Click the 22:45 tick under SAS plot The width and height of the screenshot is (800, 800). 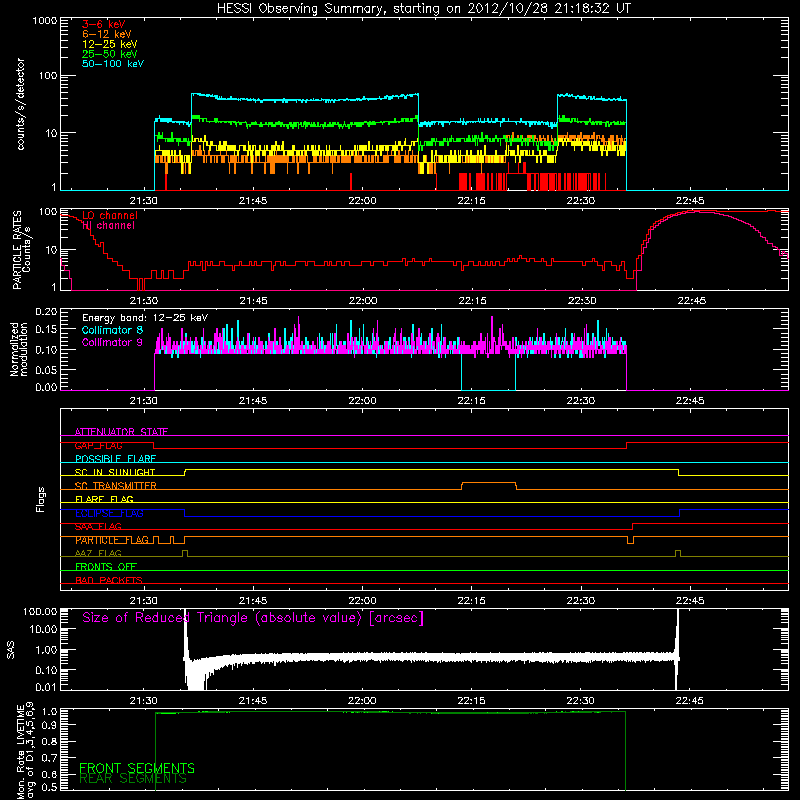click(690, 701)
